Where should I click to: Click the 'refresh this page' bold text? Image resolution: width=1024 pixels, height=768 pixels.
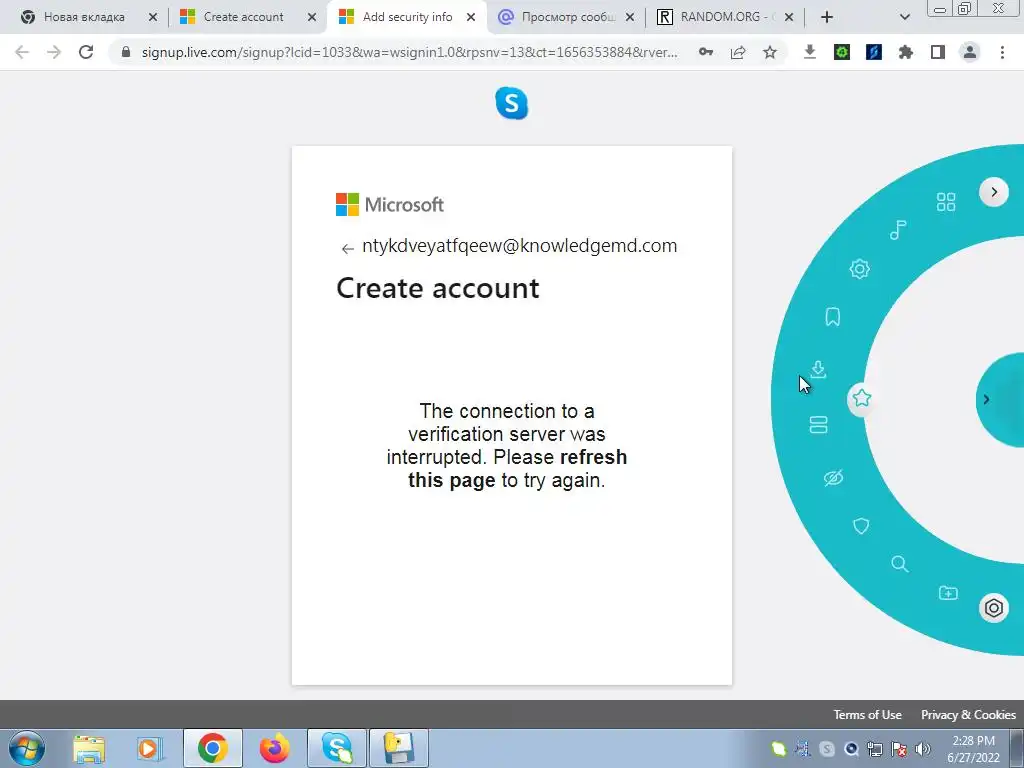(x=517, y=468)
